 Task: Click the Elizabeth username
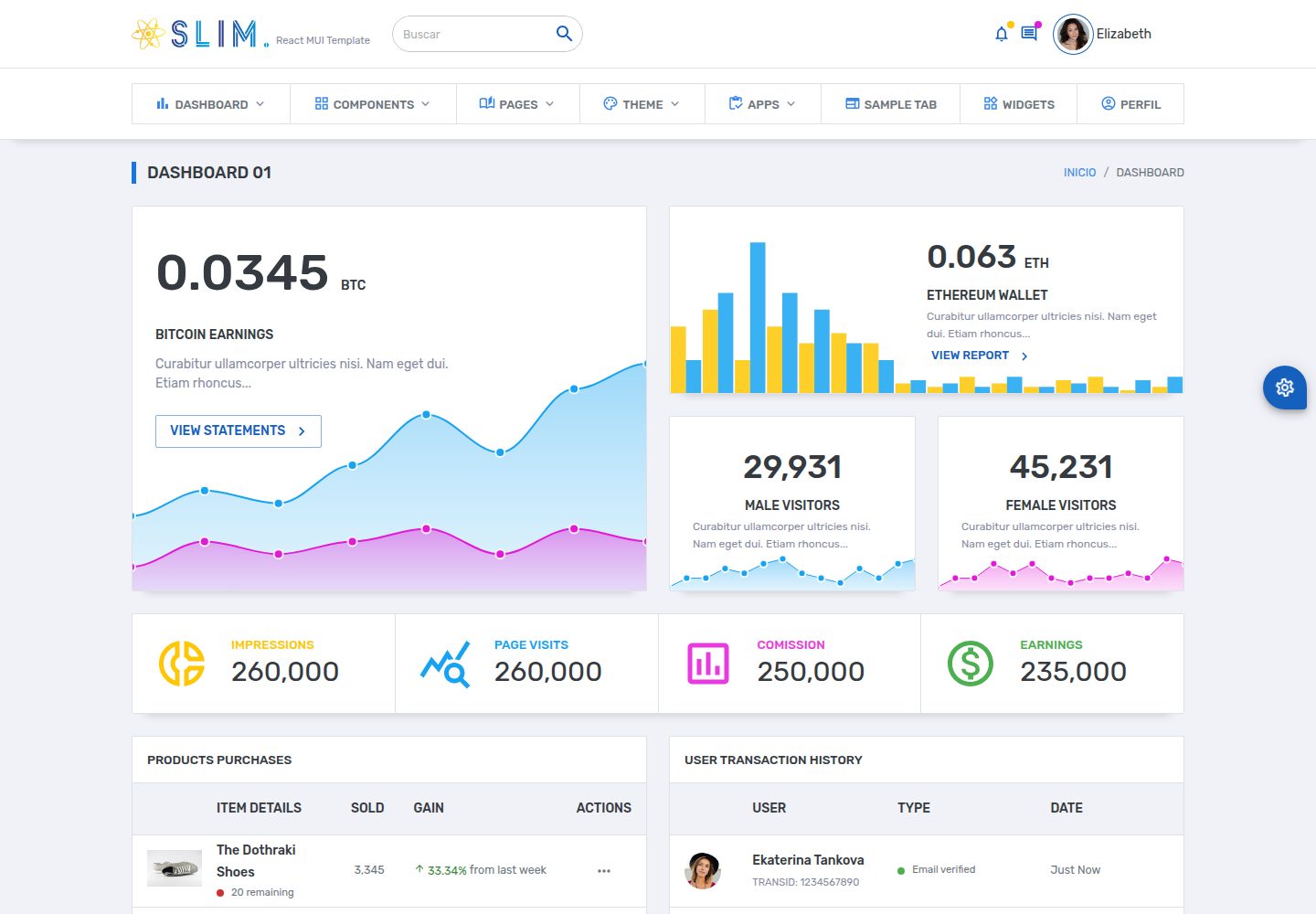(x=1124, y=34)
